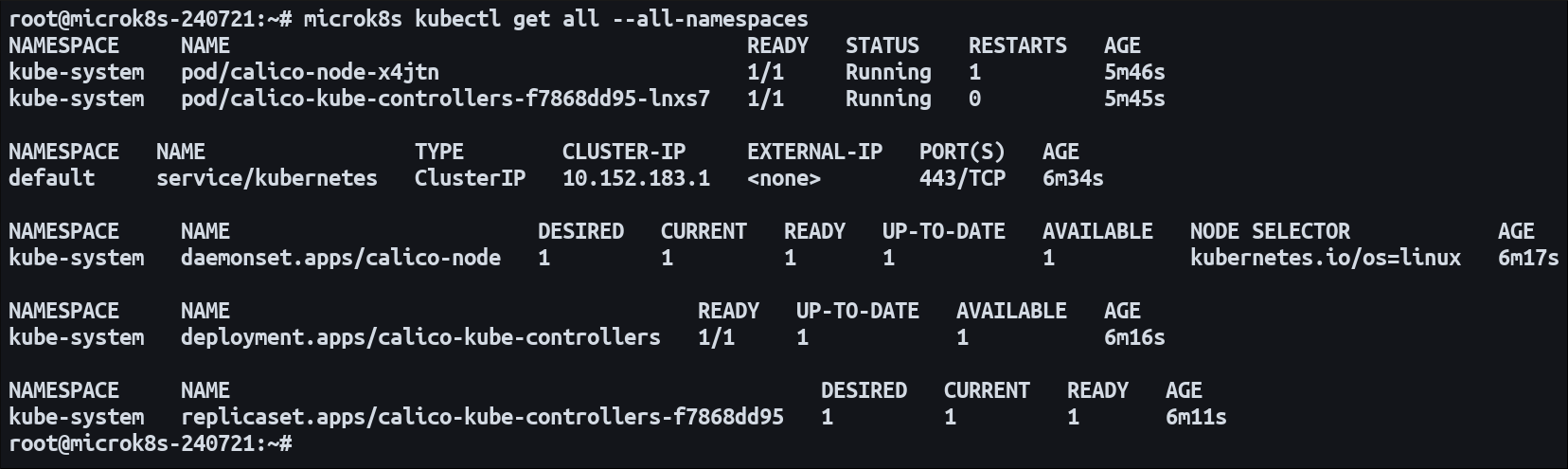Click the default namespace text

(51, 178)
